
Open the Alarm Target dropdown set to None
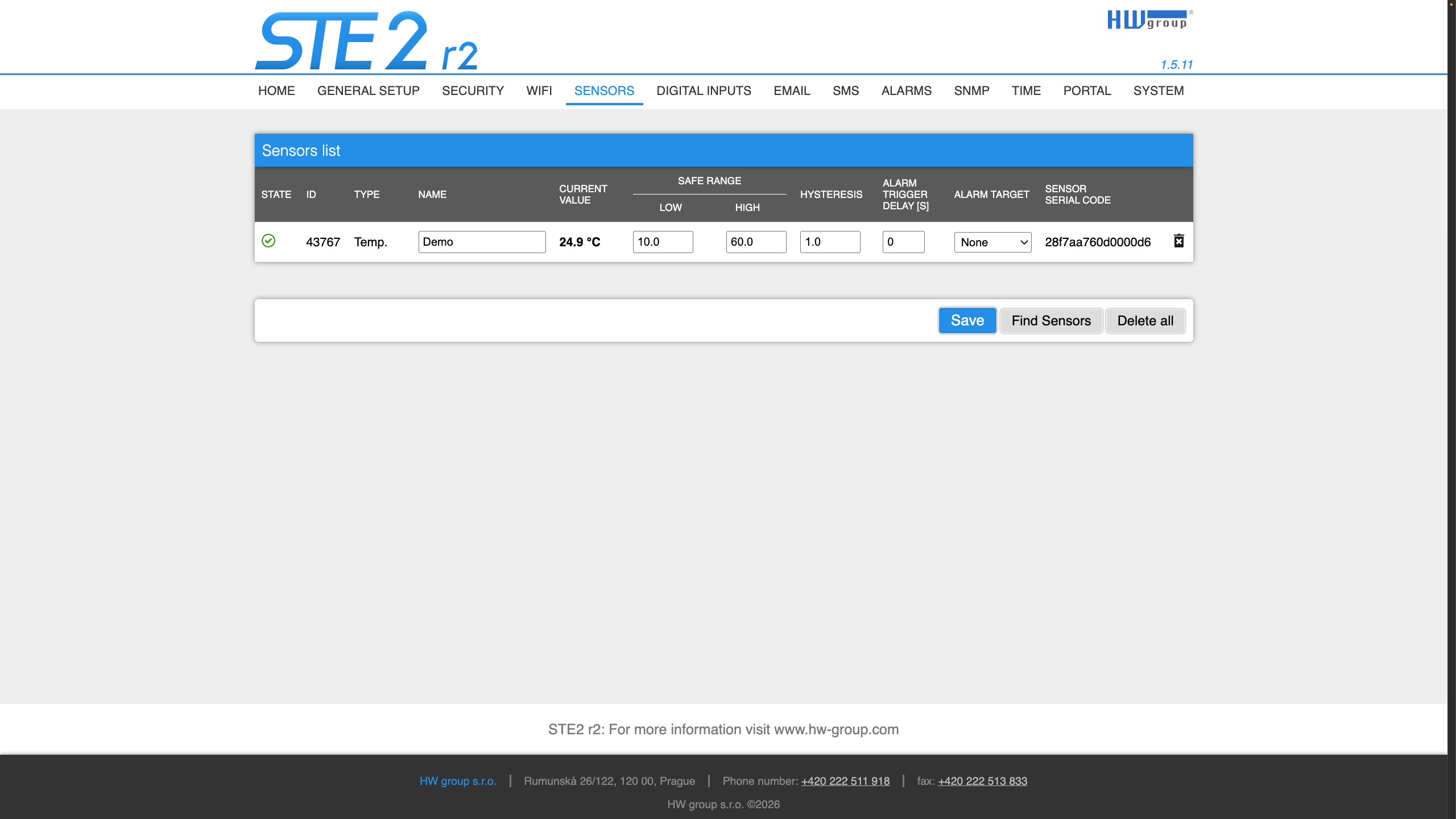[992, 242]
